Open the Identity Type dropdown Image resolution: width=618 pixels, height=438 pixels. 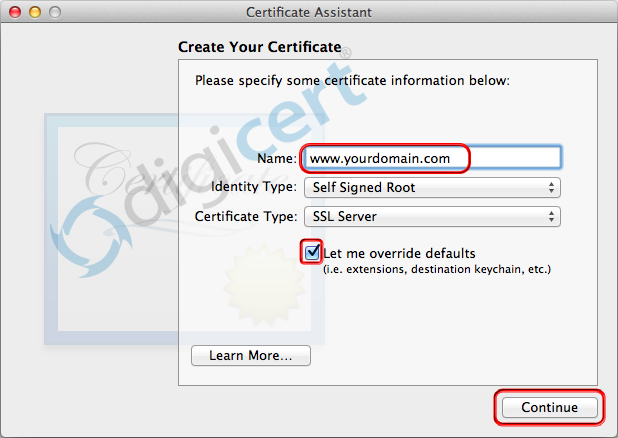point(430,187)
